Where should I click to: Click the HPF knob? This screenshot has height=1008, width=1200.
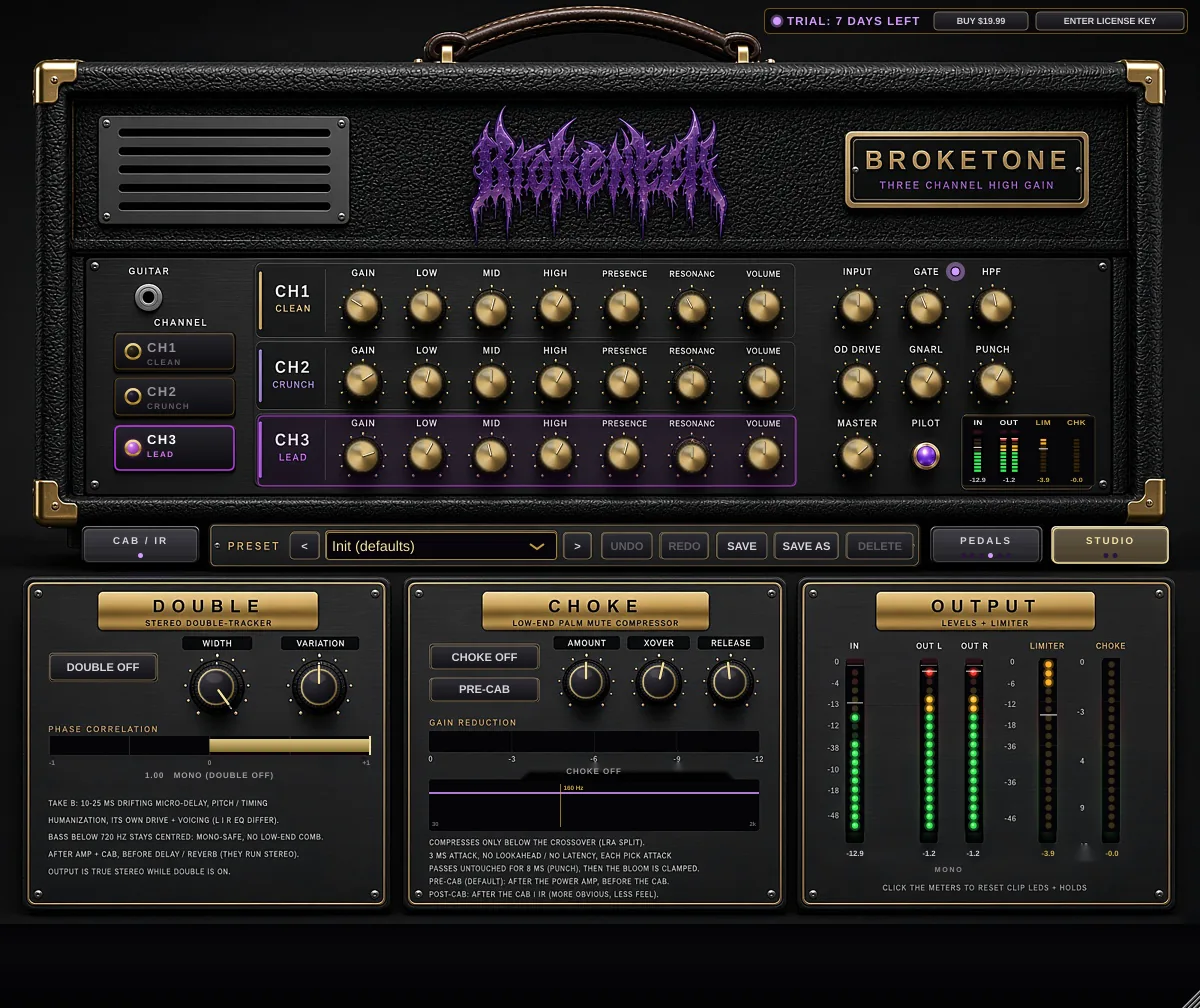[993, 306]
